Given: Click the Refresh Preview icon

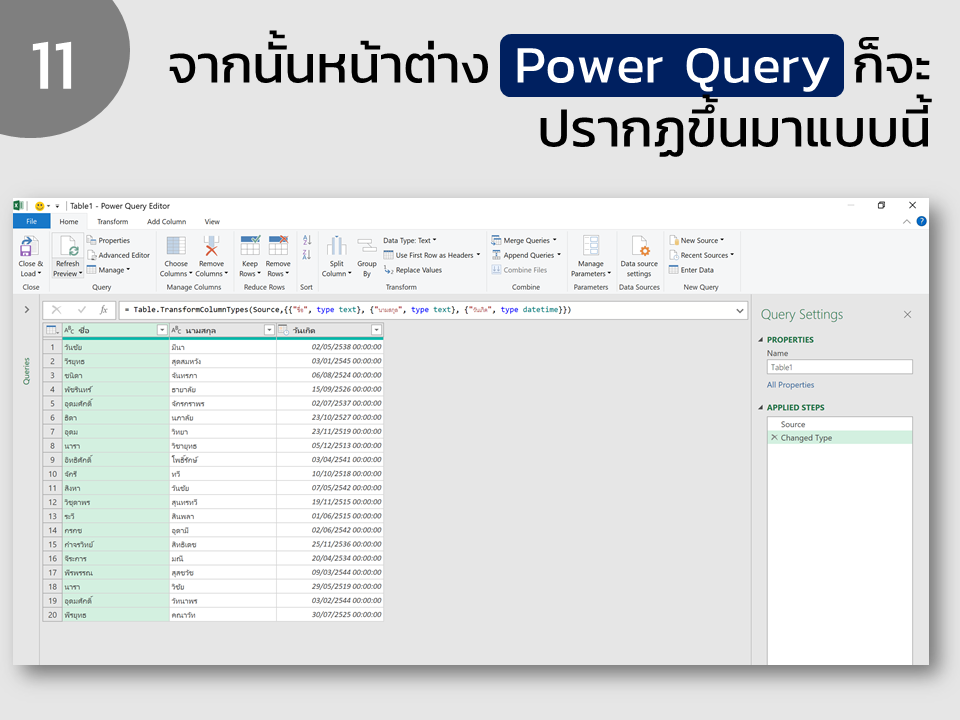Looking at the screenshot, I should (68, 247).
